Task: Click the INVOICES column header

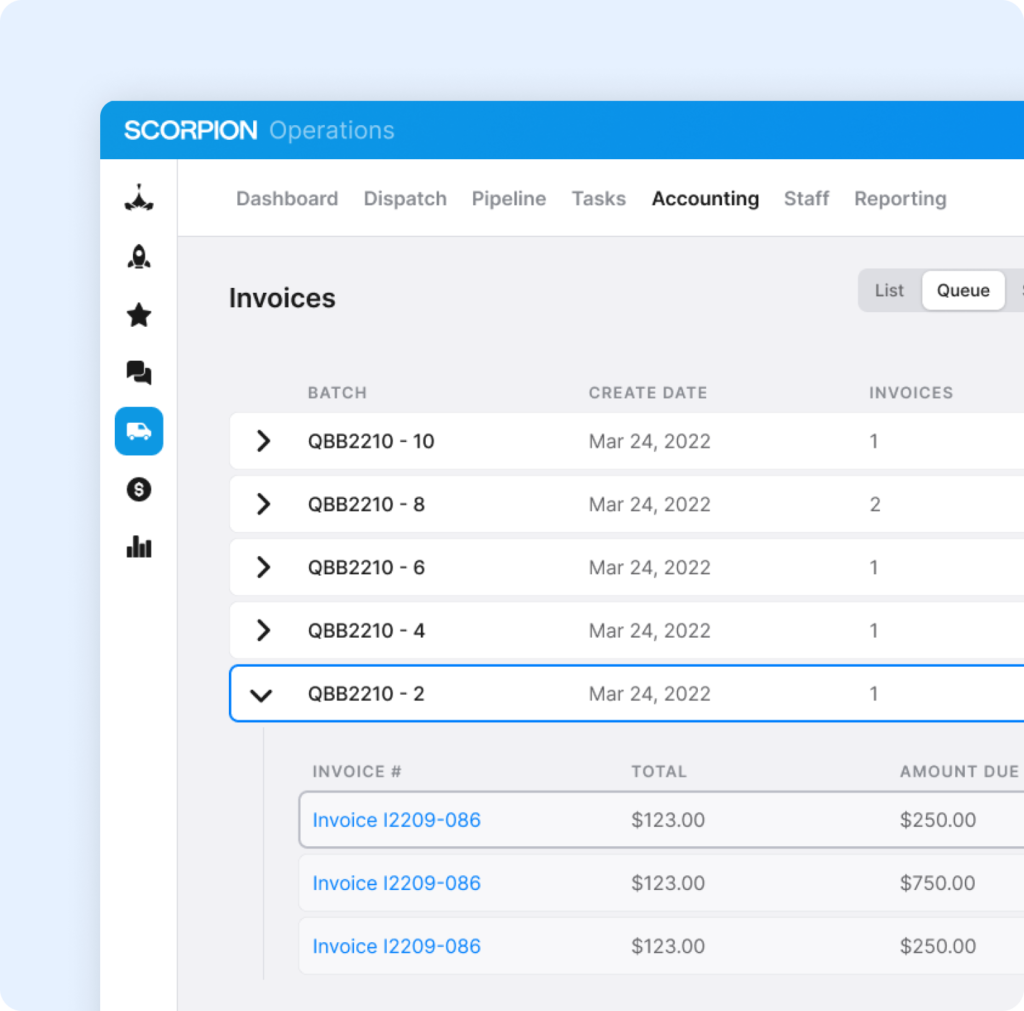Action: click(911, 393)
